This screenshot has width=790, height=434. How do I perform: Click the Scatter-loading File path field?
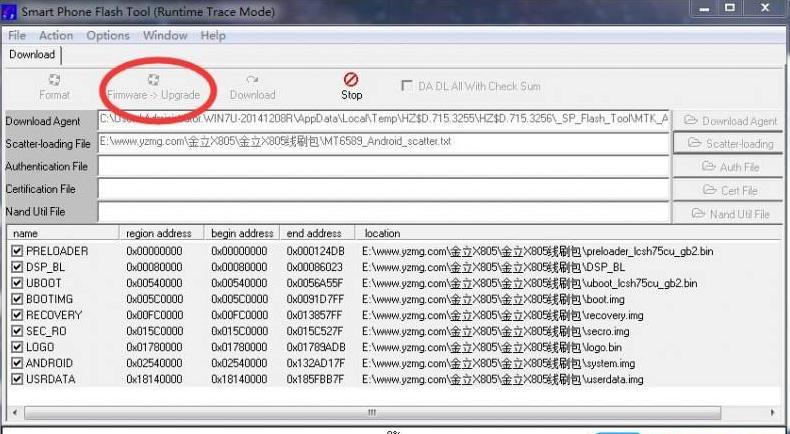pos(383,143)
